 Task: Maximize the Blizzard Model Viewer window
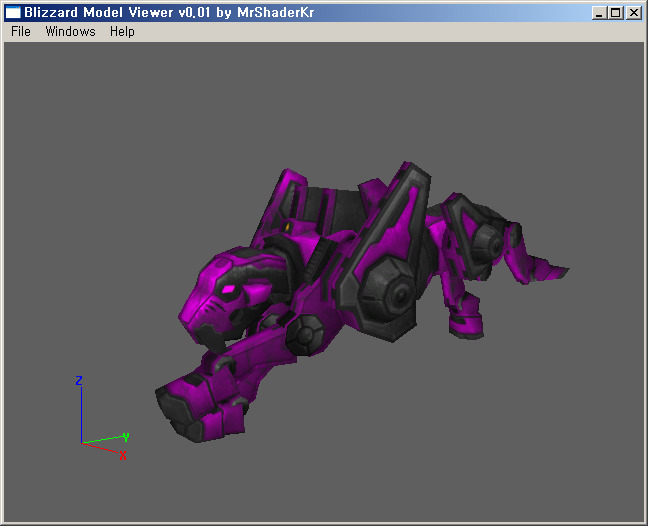(x=615, y=13)
